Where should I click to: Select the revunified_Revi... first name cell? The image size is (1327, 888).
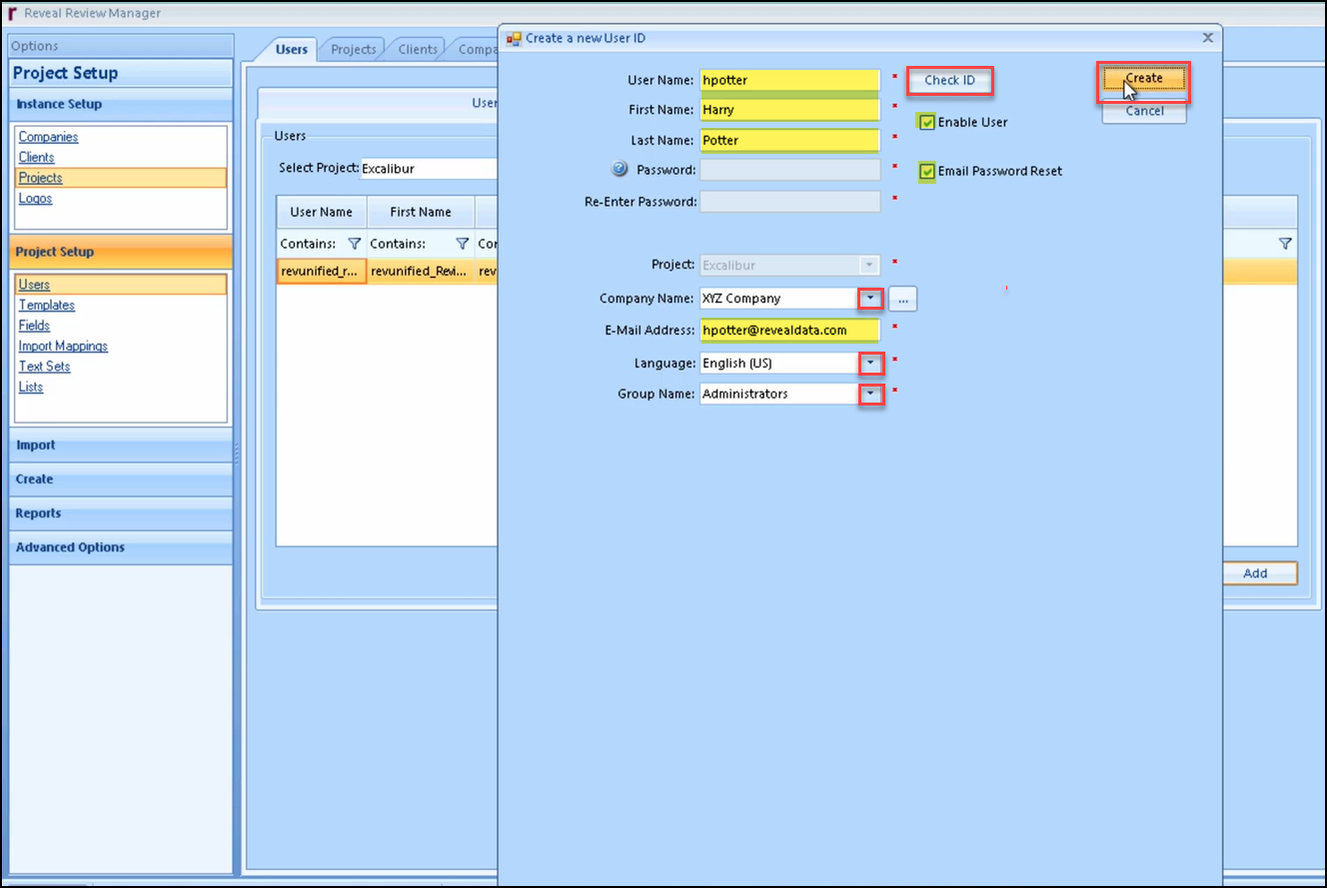point(420,271)
